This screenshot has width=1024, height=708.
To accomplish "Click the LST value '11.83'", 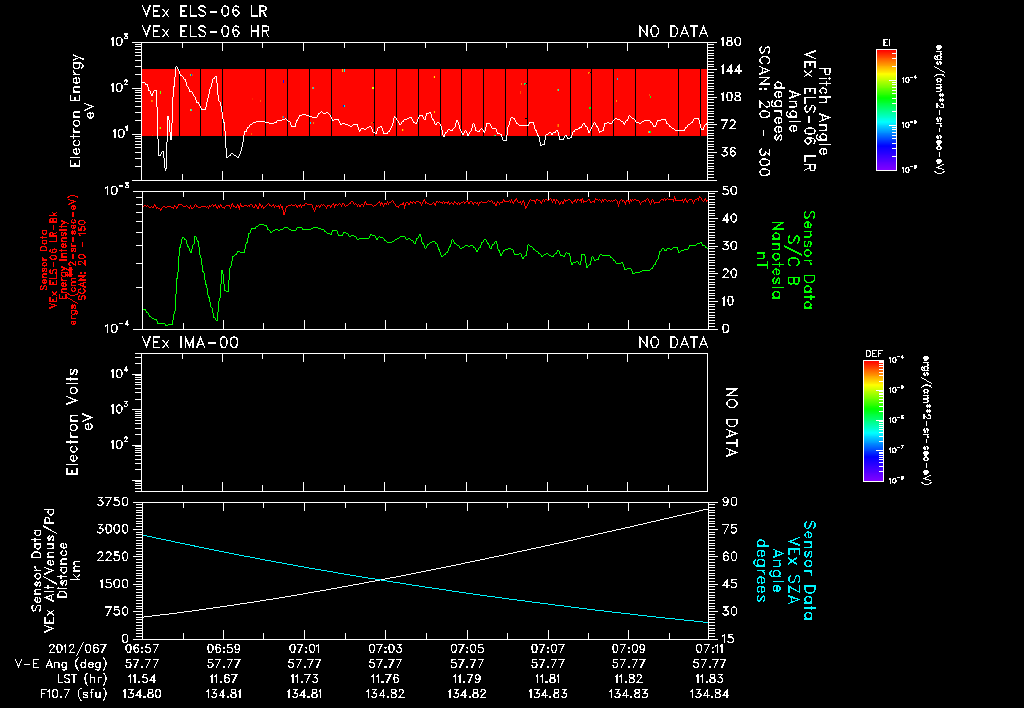I will tap(709, 679).
